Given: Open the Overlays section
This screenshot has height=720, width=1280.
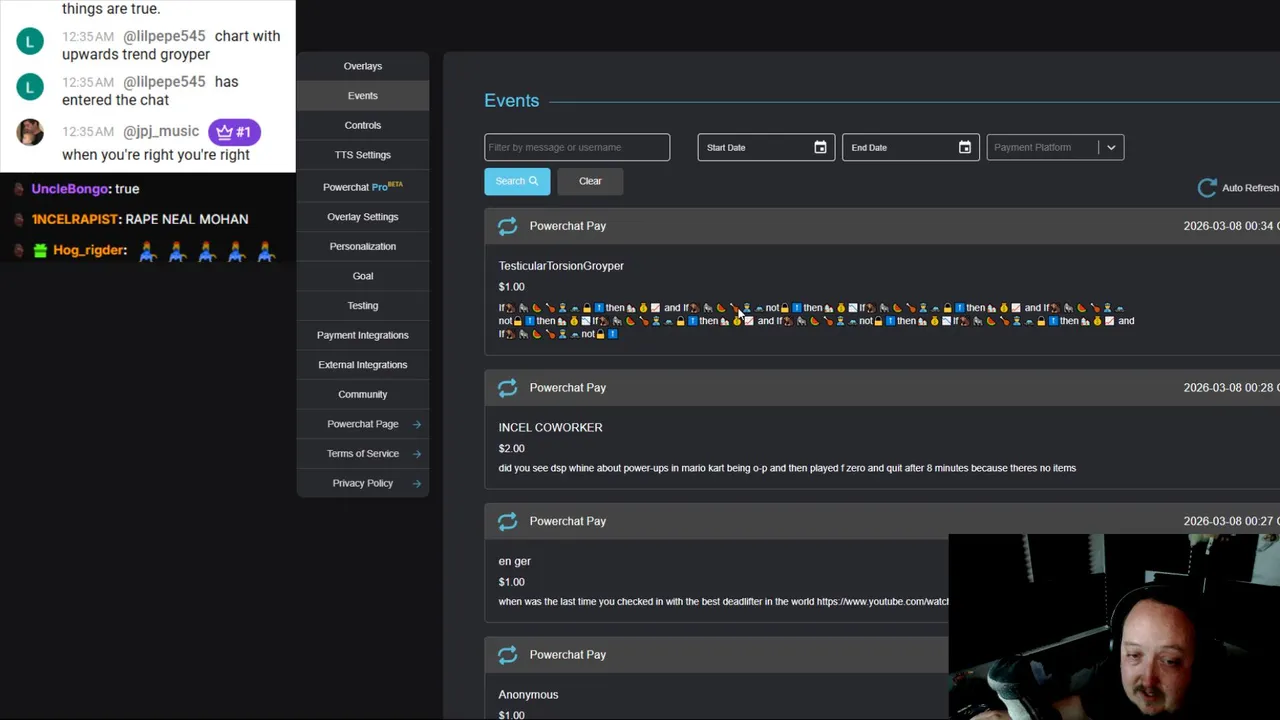Looking at the screenshot, I should [363, 66].
